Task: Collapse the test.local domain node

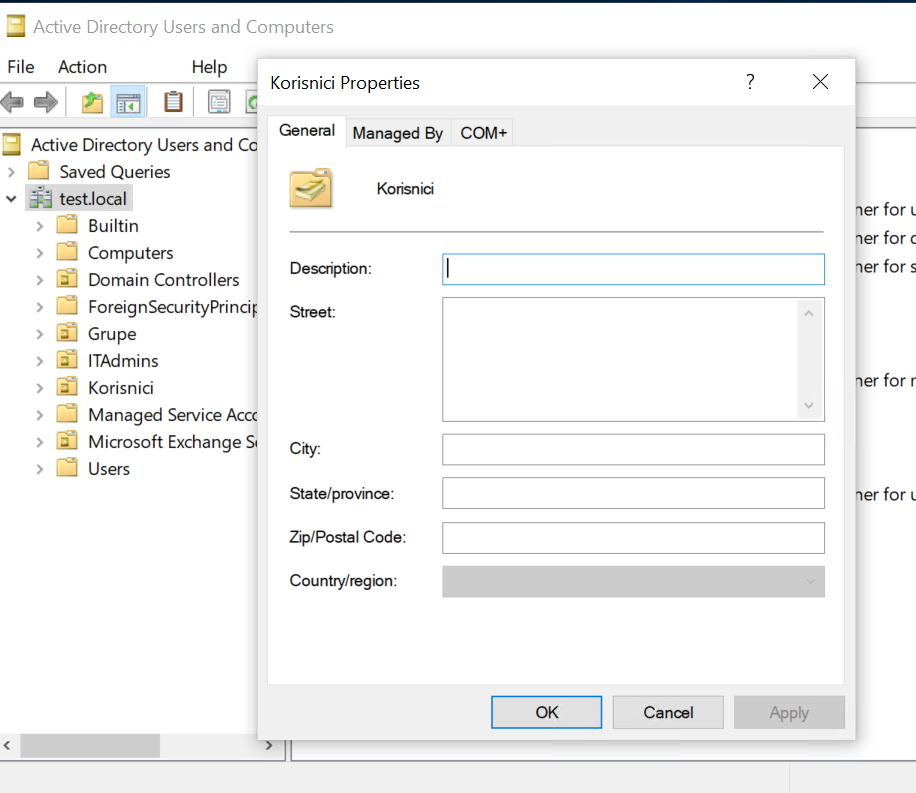Action: tap(11, 199)
